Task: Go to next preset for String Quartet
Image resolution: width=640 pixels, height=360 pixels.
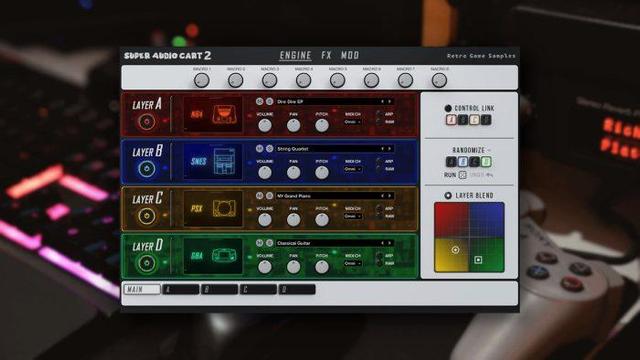Action: coord(389,149)
